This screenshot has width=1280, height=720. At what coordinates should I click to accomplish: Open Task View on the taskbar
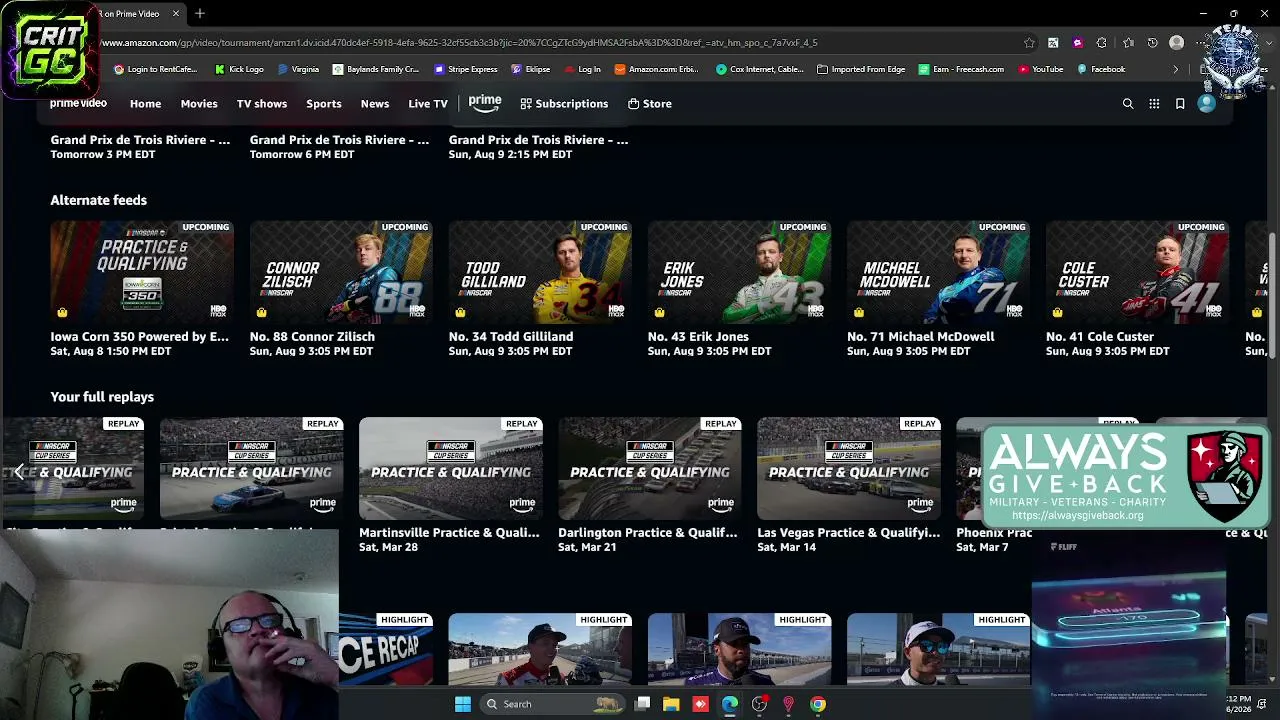coord(642,704)
